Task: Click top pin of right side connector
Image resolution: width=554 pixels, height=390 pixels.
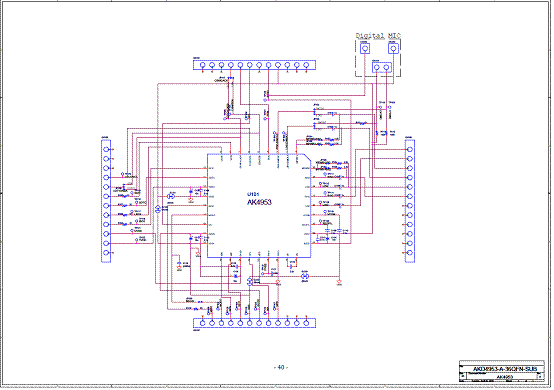Action: click(x=410, y=149)
